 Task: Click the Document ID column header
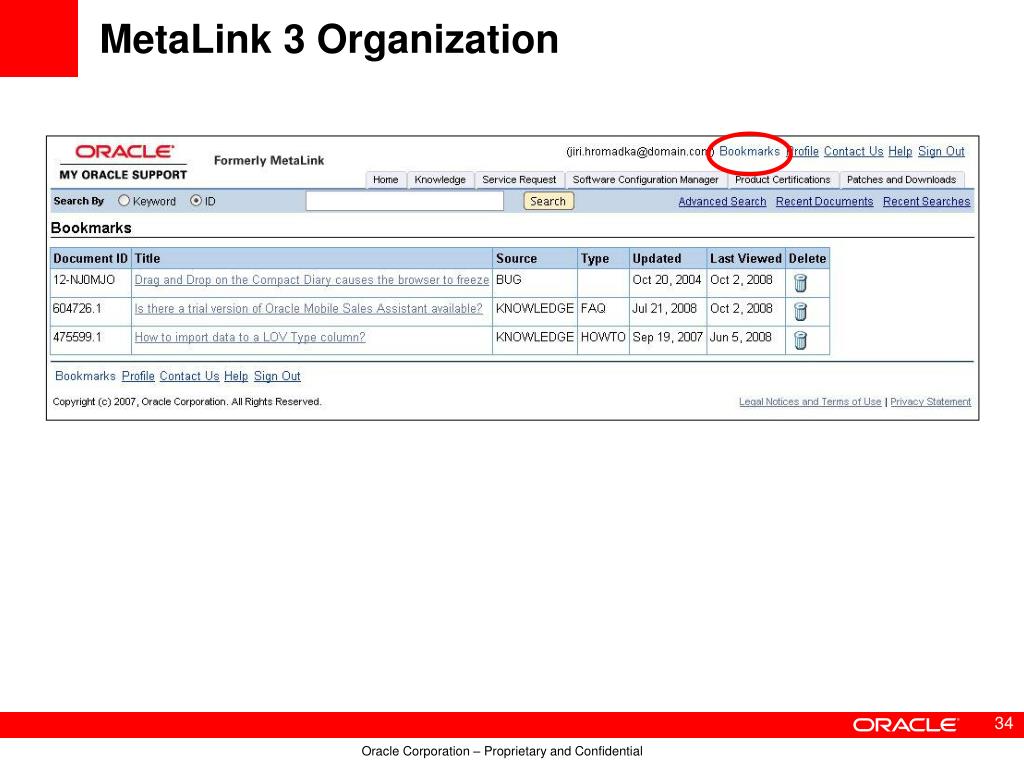pyautogui.click(x=91, y=259)
